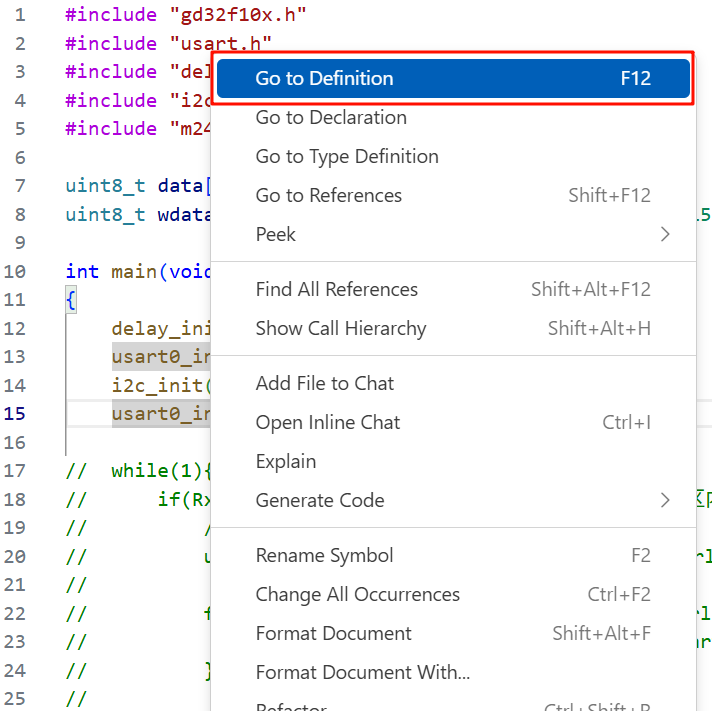Click highlighted usart0_init on line 13
Image resolution: width=712 pixels, height=711 pixels.
(161, 357)
